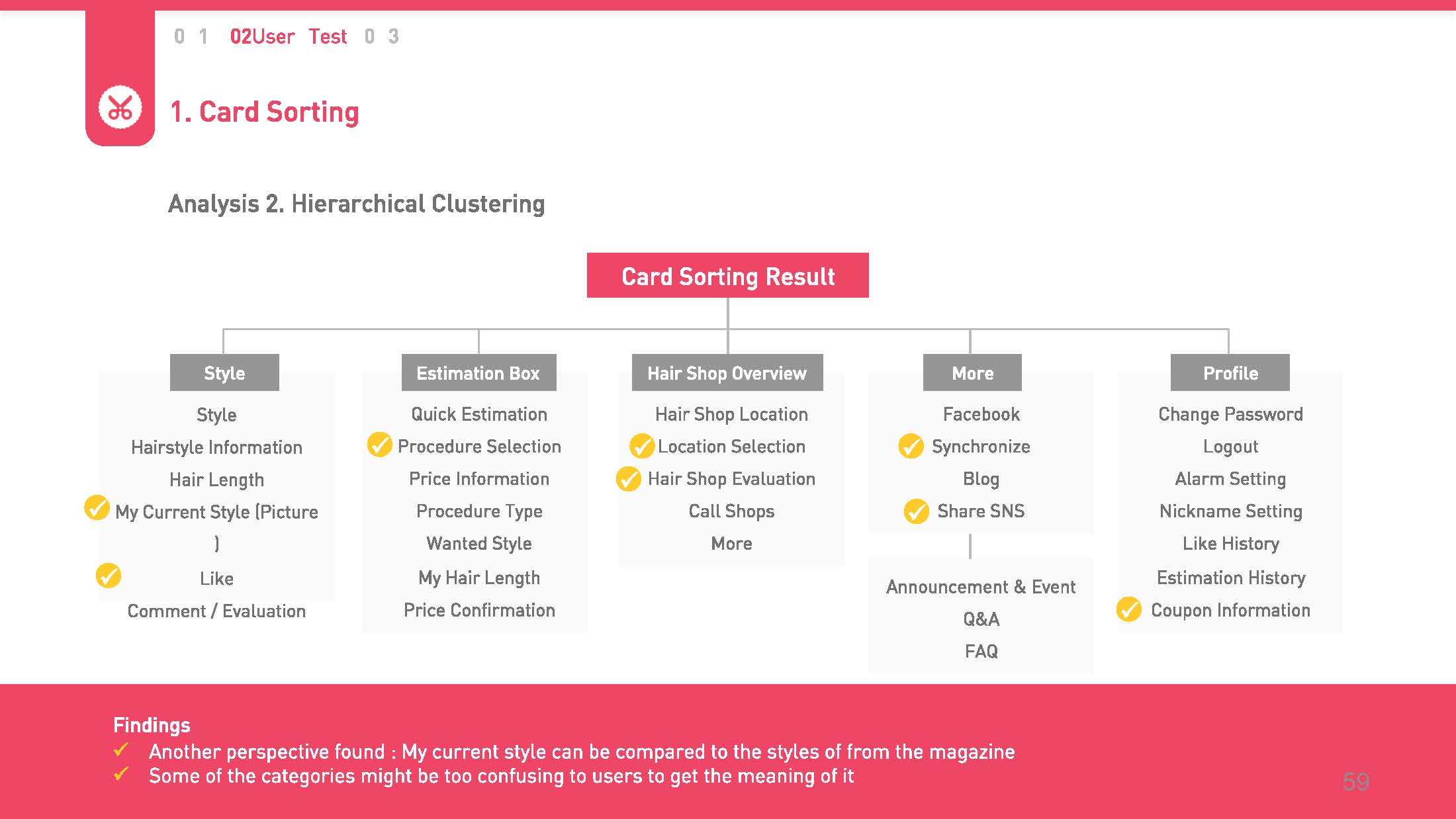Click the yellow check beside Synchronize
1456x819 pixels.
[x=911, y=446]
